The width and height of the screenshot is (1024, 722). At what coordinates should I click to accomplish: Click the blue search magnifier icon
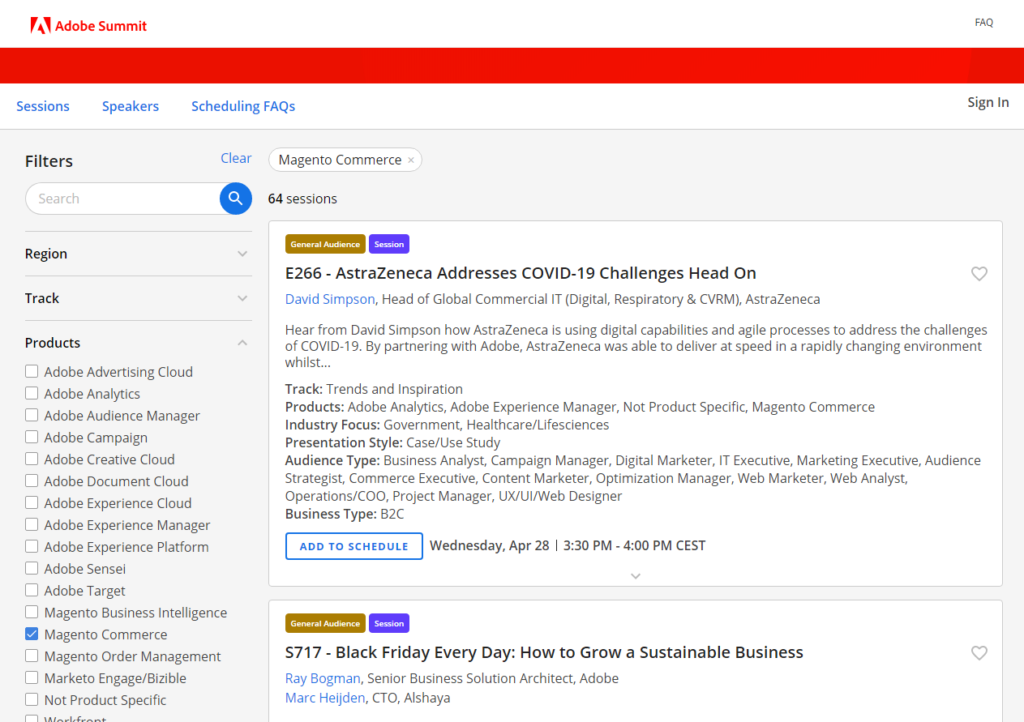tap(235, 198)
